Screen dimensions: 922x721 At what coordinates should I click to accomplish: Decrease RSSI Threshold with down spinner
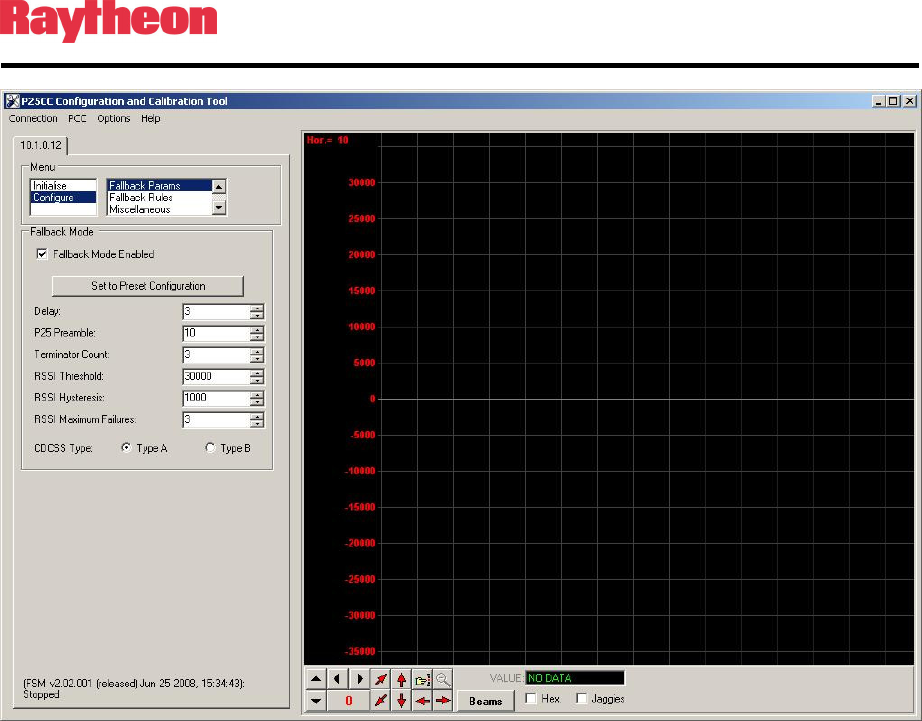[257, 381]
